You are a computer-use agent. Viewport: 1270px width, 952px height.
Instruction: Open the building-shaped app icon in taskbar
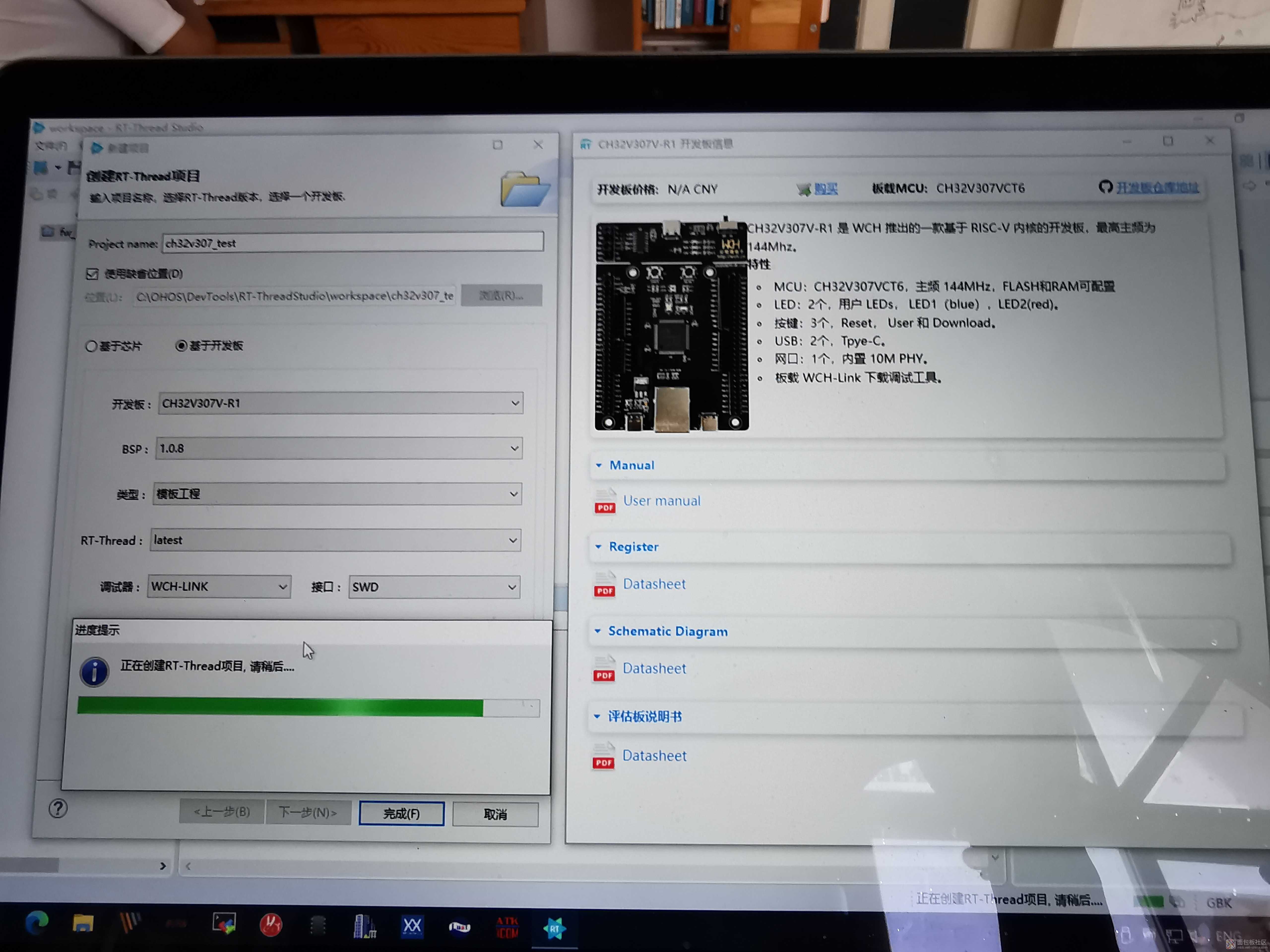point(365,926)
